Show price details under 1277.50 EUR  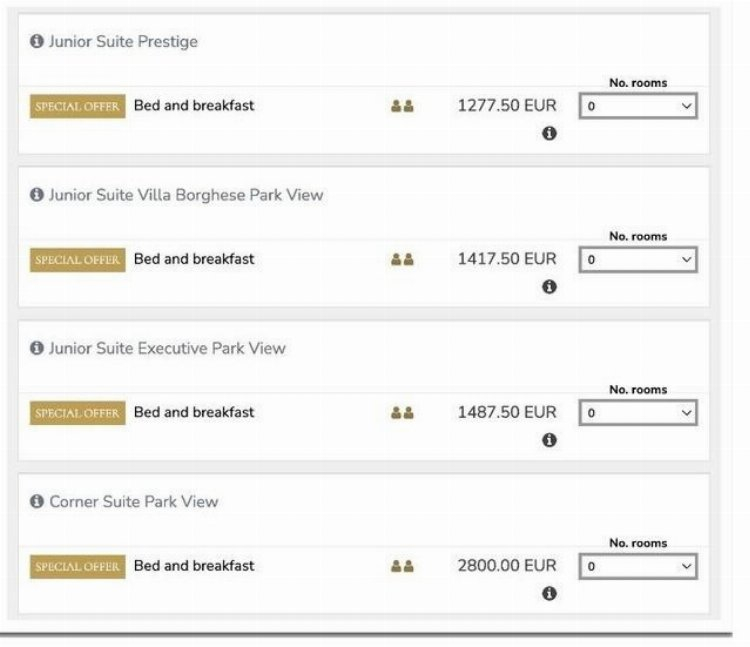tap(549, 133)
